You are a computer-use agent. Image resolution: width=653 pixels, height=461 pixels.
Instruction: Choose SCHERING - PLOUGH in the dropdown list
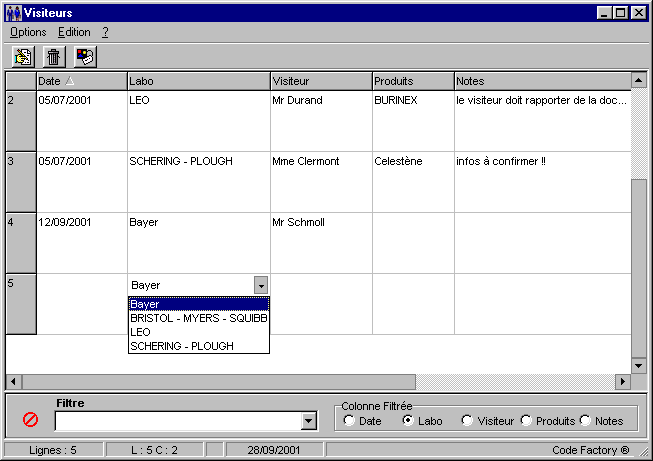pos(199,346)
